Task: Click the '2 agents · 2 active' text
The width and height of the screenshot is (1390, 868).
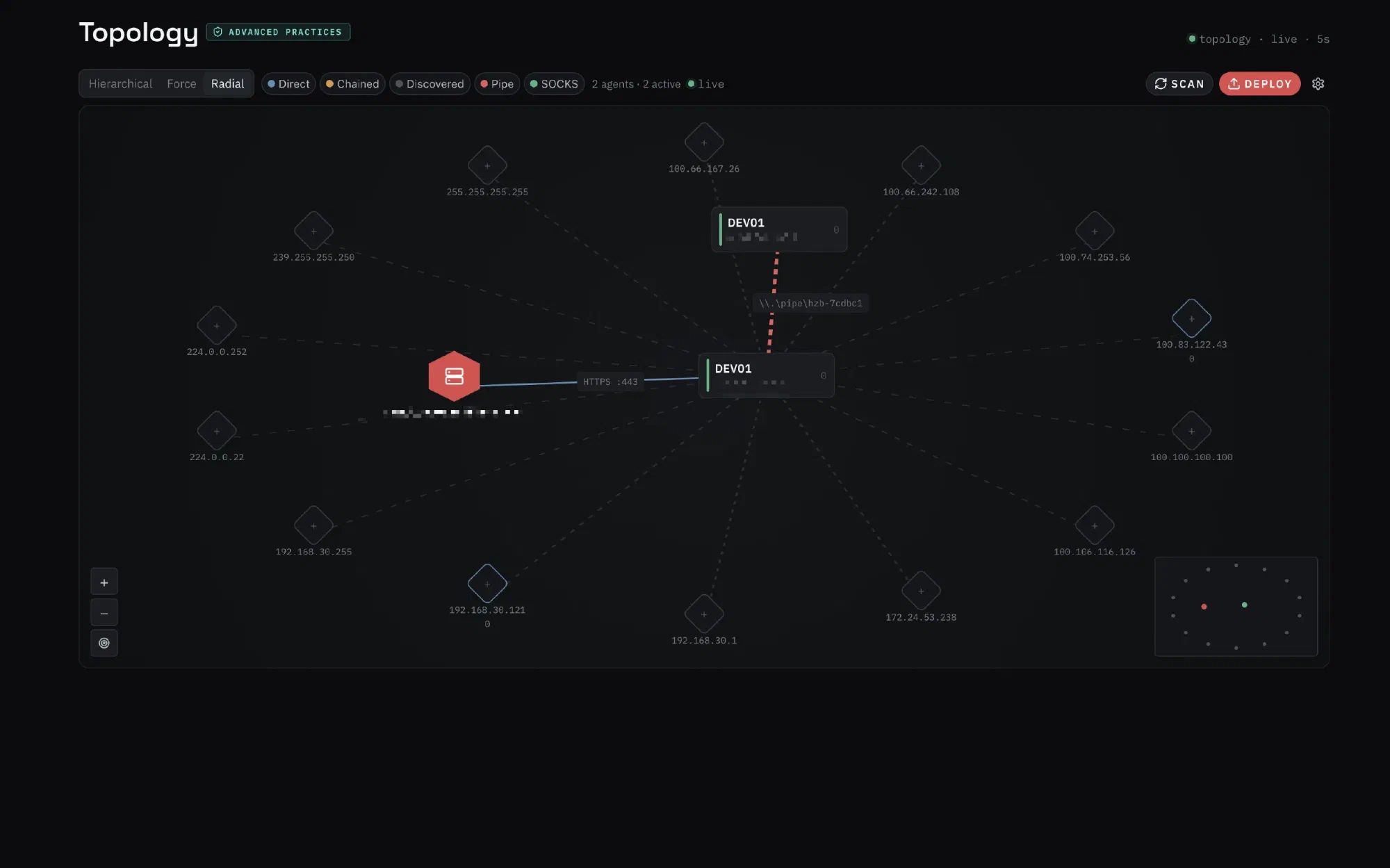Action: tap(636, 84)
